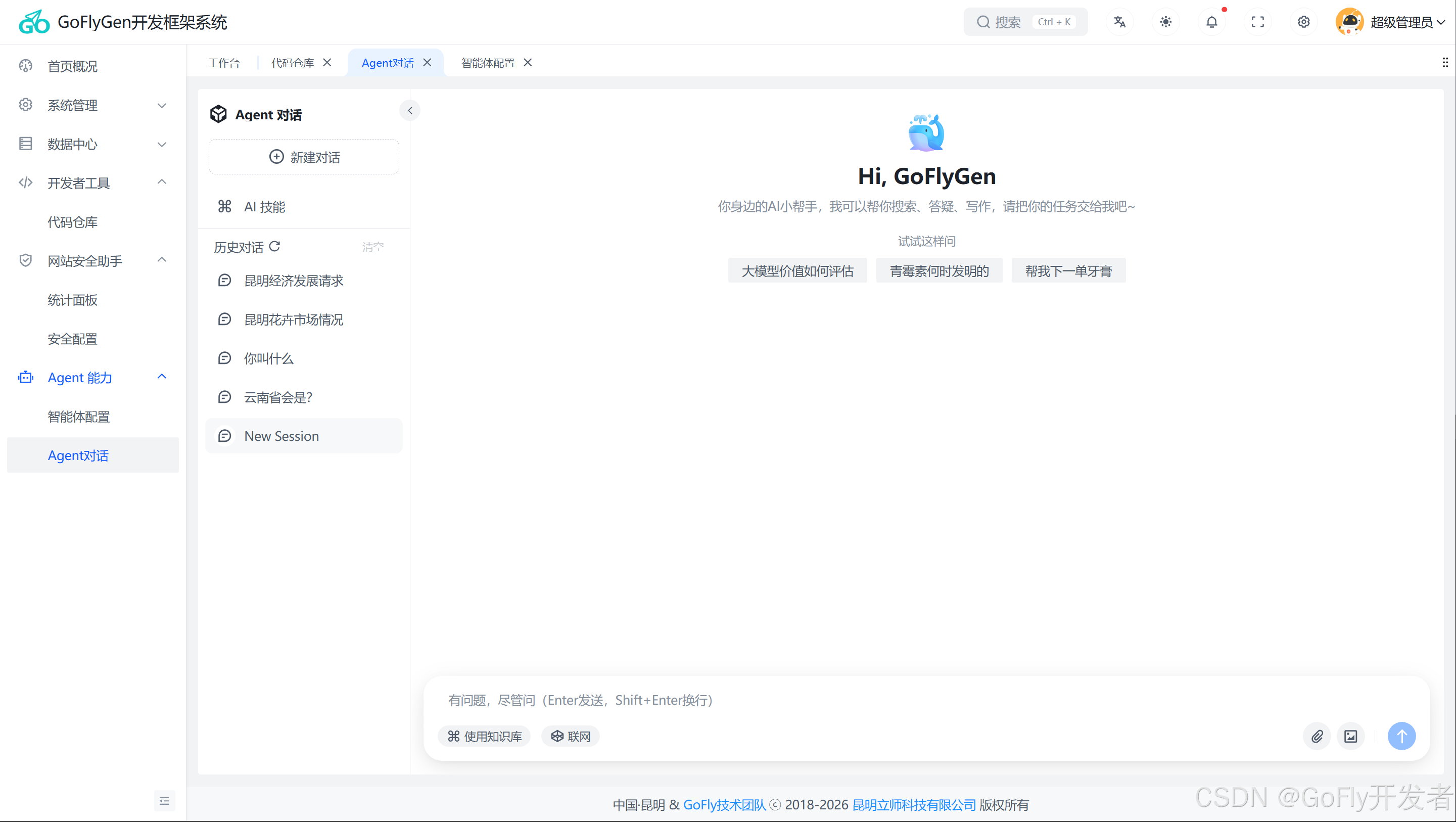Close the Agent对话 tab

[428, 62]
